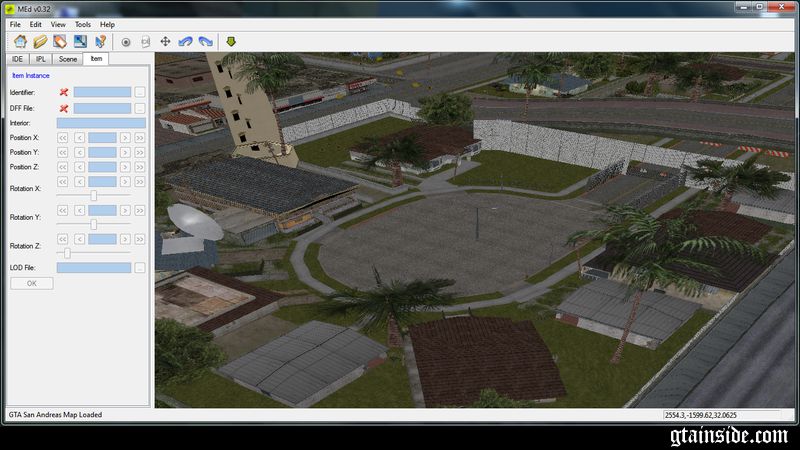The height and width of the screenshot is (450, 800).
Task: Decrease Position Y with < button
Action: [79, 152]
